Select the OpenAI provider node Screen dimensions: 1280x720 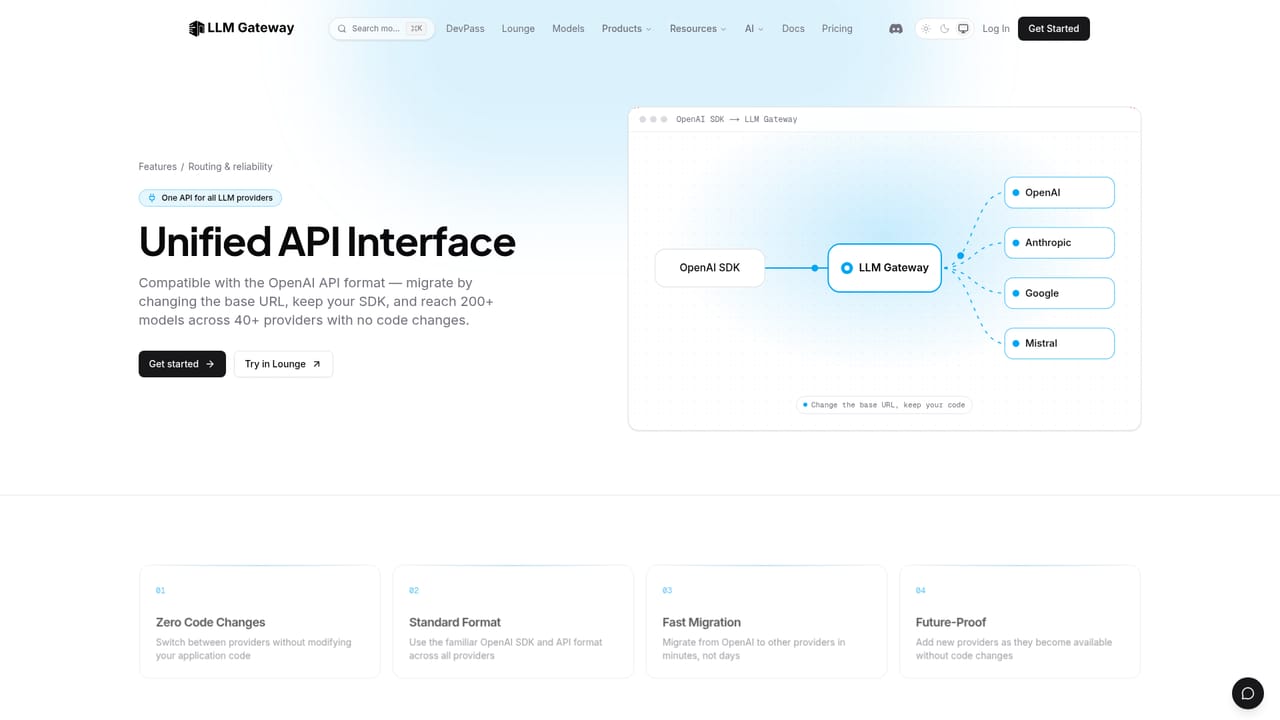1059,193
